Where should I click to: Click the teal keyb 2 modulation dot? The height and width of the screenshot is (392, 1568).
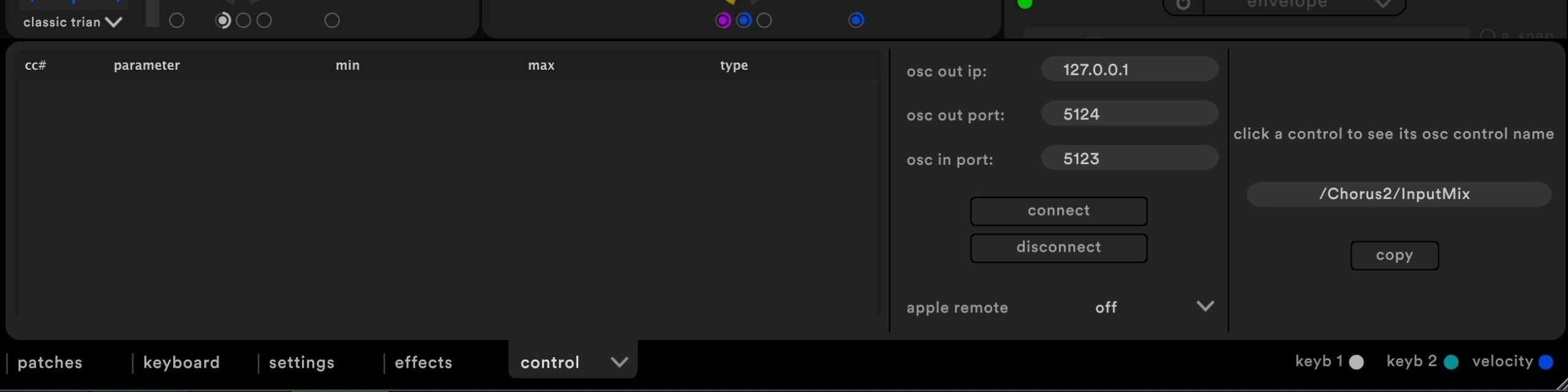click(x=1451, y=362)
